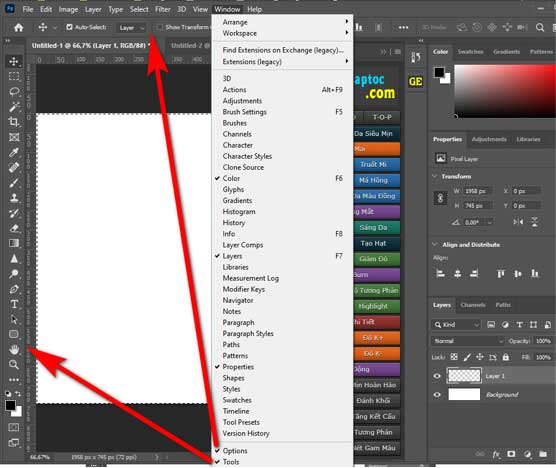Expand the Extensions (legacy) submenu
Image resolution: width=556 pixels, height=468 pixels.
[x=282, y=62]
